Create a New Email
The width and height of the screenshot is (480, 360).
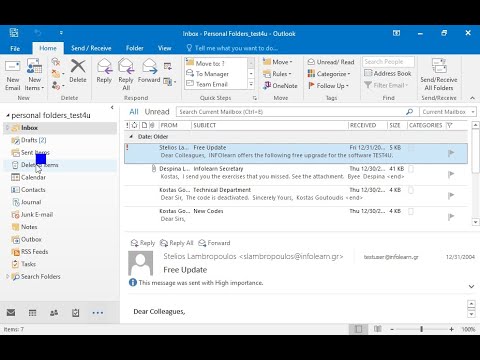[13, 75]
